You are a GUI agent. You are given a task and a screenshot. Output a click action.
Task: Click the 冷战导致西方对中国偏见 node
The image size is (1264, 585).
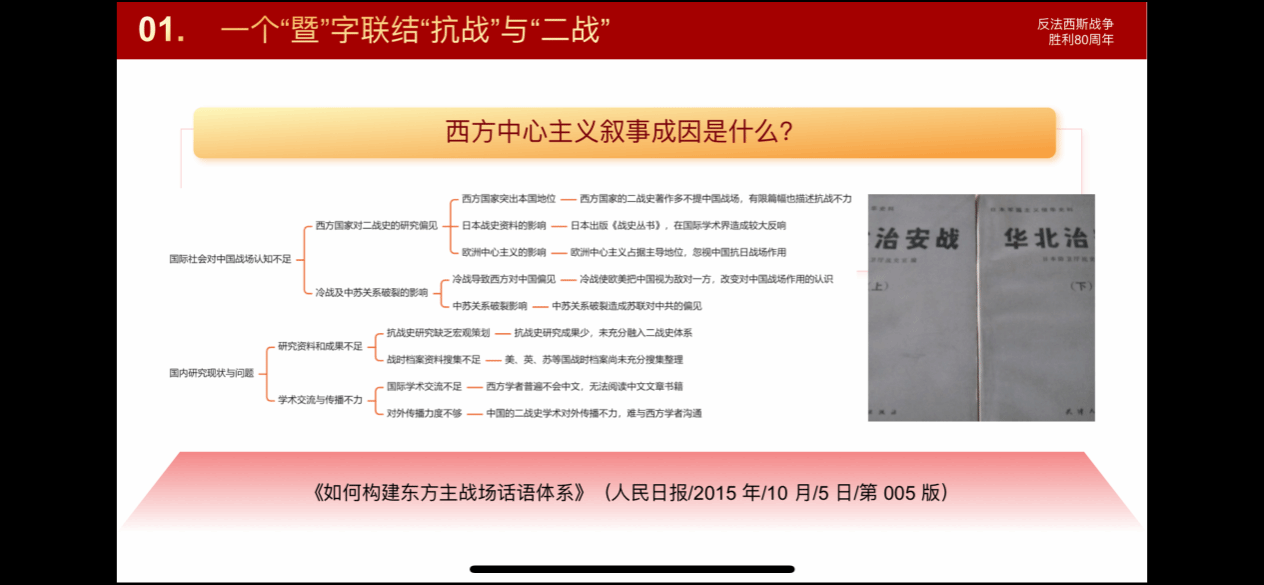(x=504, y=279)
